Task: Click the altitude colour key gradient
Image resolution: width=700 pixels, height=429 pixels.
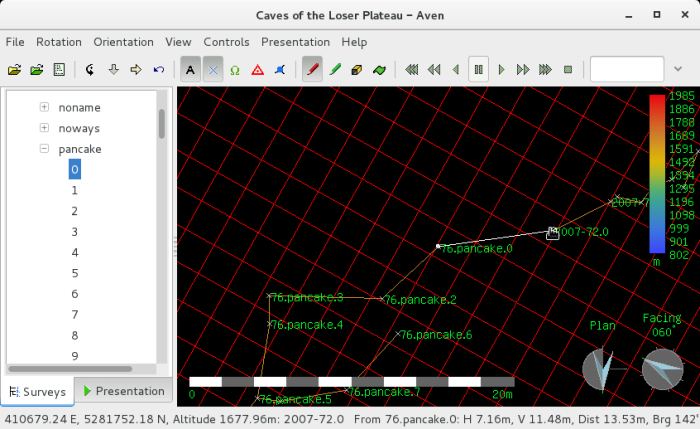Action: point(657,174)
